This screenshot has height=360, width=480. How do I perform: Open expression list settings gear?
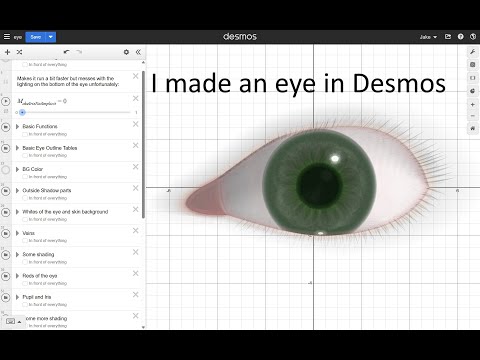coord(126,52)
